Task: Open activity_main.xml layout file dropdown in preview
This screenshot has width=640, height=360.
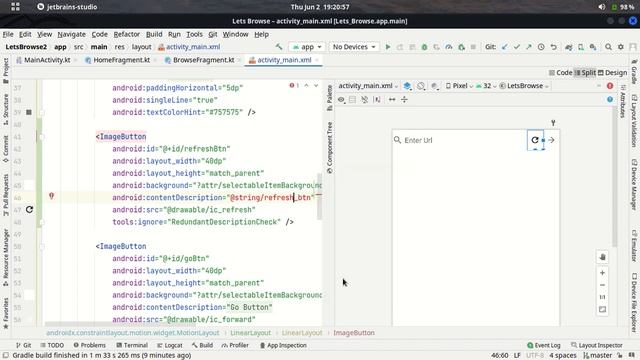Action: click(368, 86)
